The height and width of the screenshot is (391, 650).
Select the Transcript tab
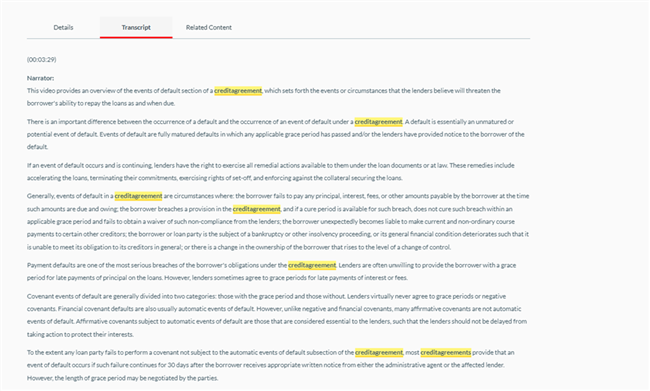[136, 27]
